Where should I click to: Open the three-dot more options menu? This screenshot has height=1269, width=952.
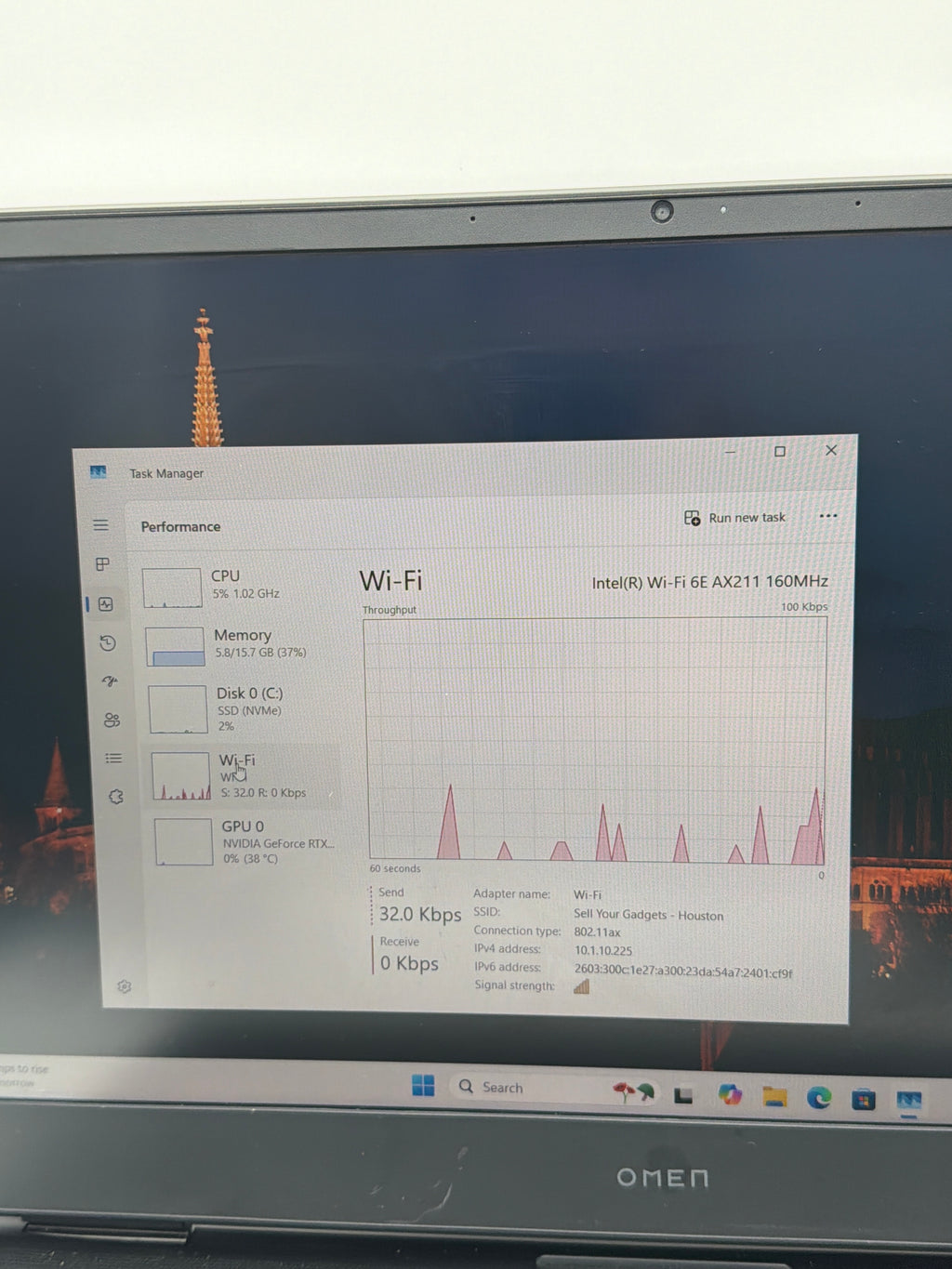click(827, 516)
